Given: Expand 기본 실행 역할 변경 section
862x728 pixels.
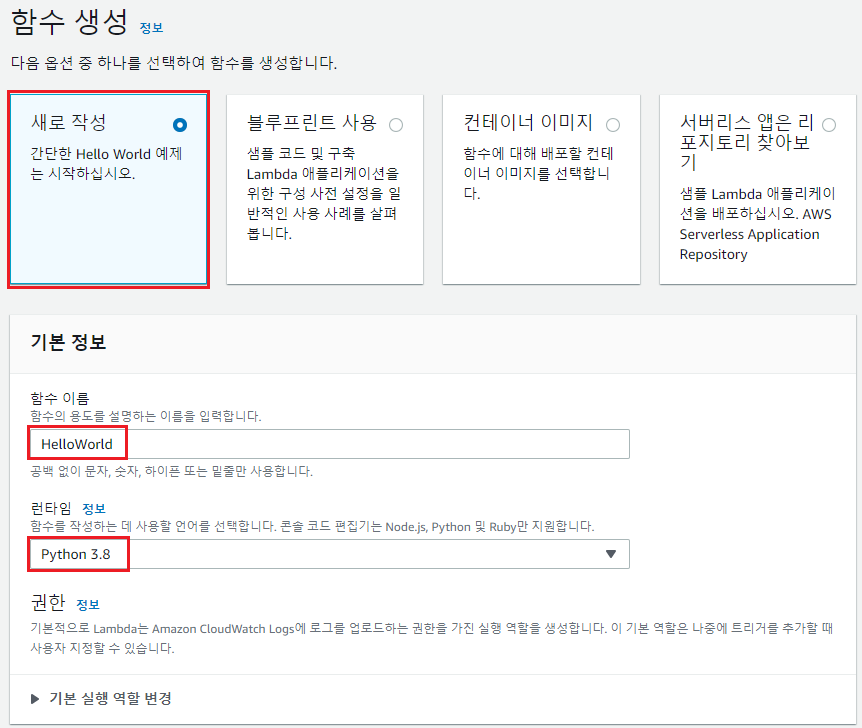Looking at the screenshot, I should (x=35, y=699).
